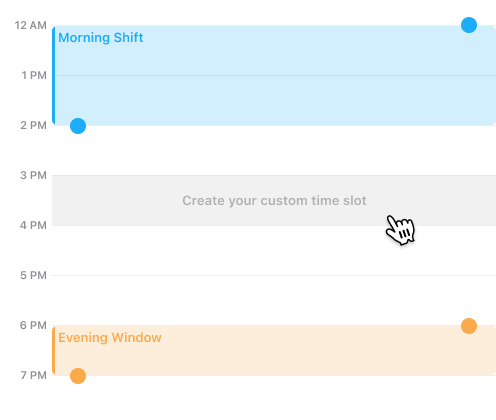The width and height of the screenshot is (496, 420).
Task: Click the Morning Shift title text
Action: tap(101, 38)
